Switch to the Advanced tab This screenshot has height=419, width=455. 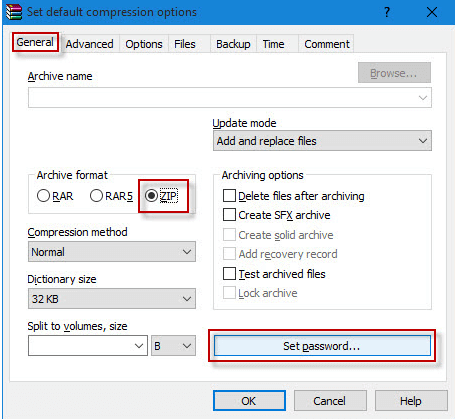point(89,44)
